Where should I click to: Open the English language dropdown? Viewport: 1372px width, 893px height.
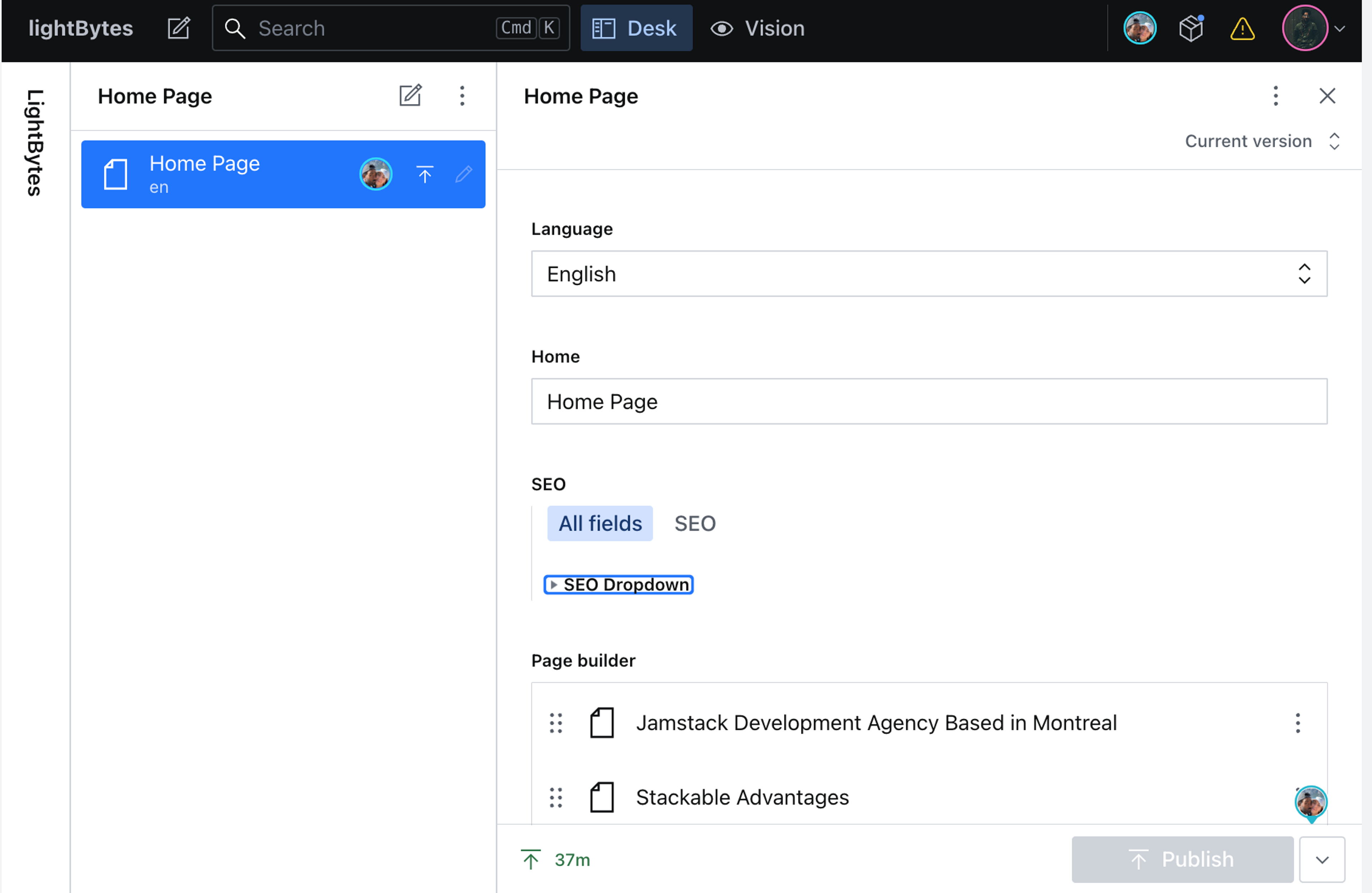tap(929, 273)
